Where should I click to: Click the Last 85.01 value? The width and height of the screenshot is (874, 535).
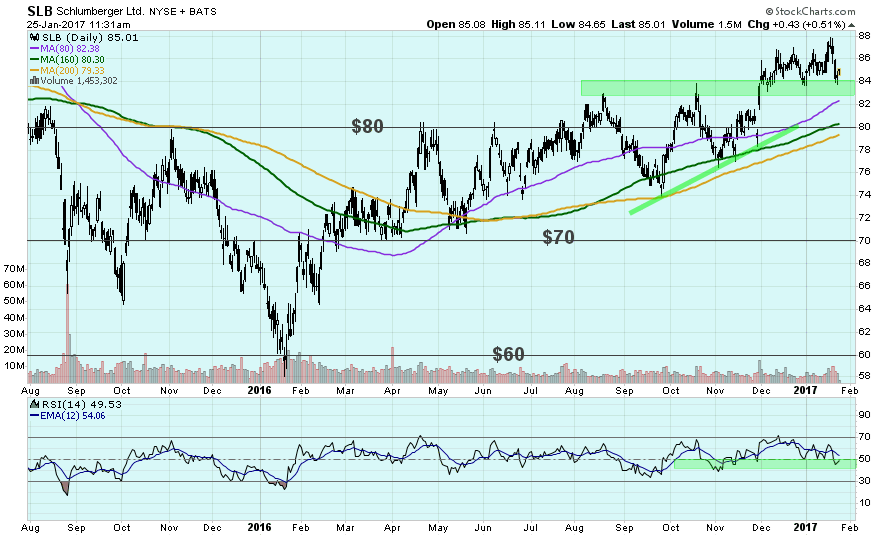(x=638, y=25)
